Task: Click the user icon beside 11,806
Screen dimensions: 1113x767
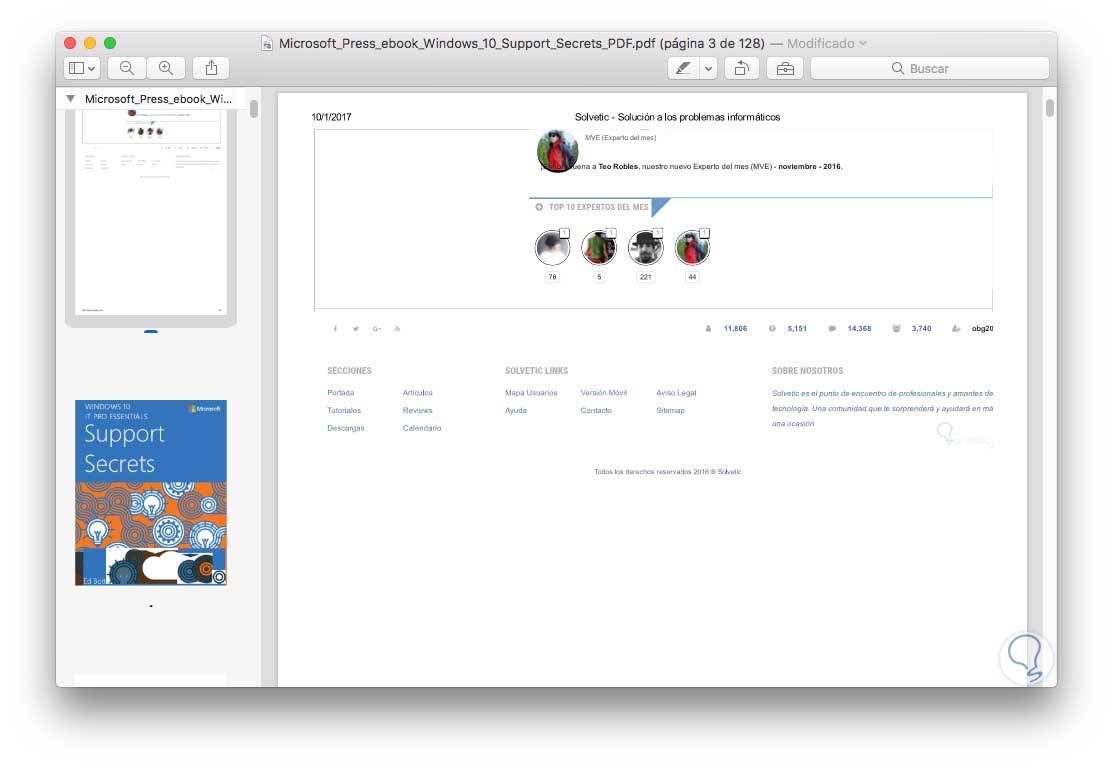Action: (708, 329)
